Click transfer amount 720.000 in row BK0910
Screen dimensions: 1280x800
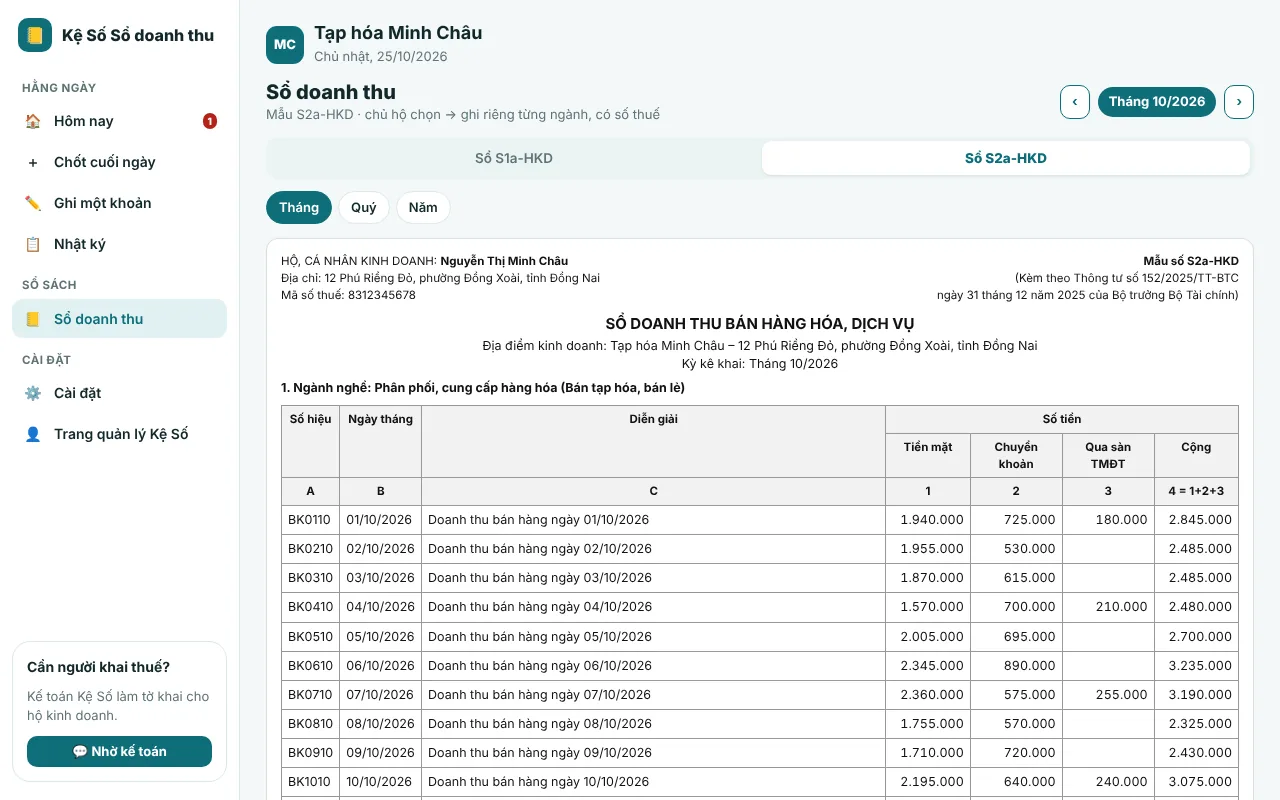(x=1016, y=752)
